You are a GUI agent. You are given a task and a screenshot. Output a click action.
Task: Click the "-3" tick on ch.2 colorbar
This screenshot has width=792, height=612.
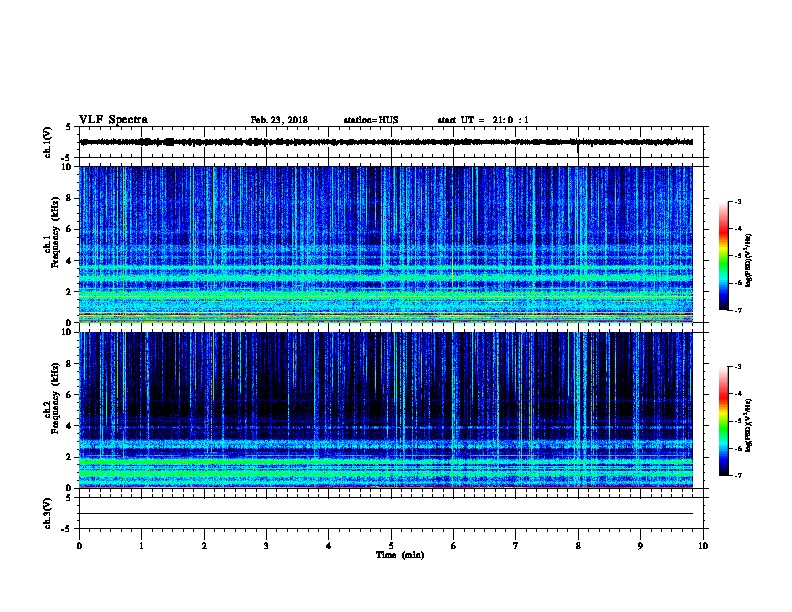(x=737, y=367)
